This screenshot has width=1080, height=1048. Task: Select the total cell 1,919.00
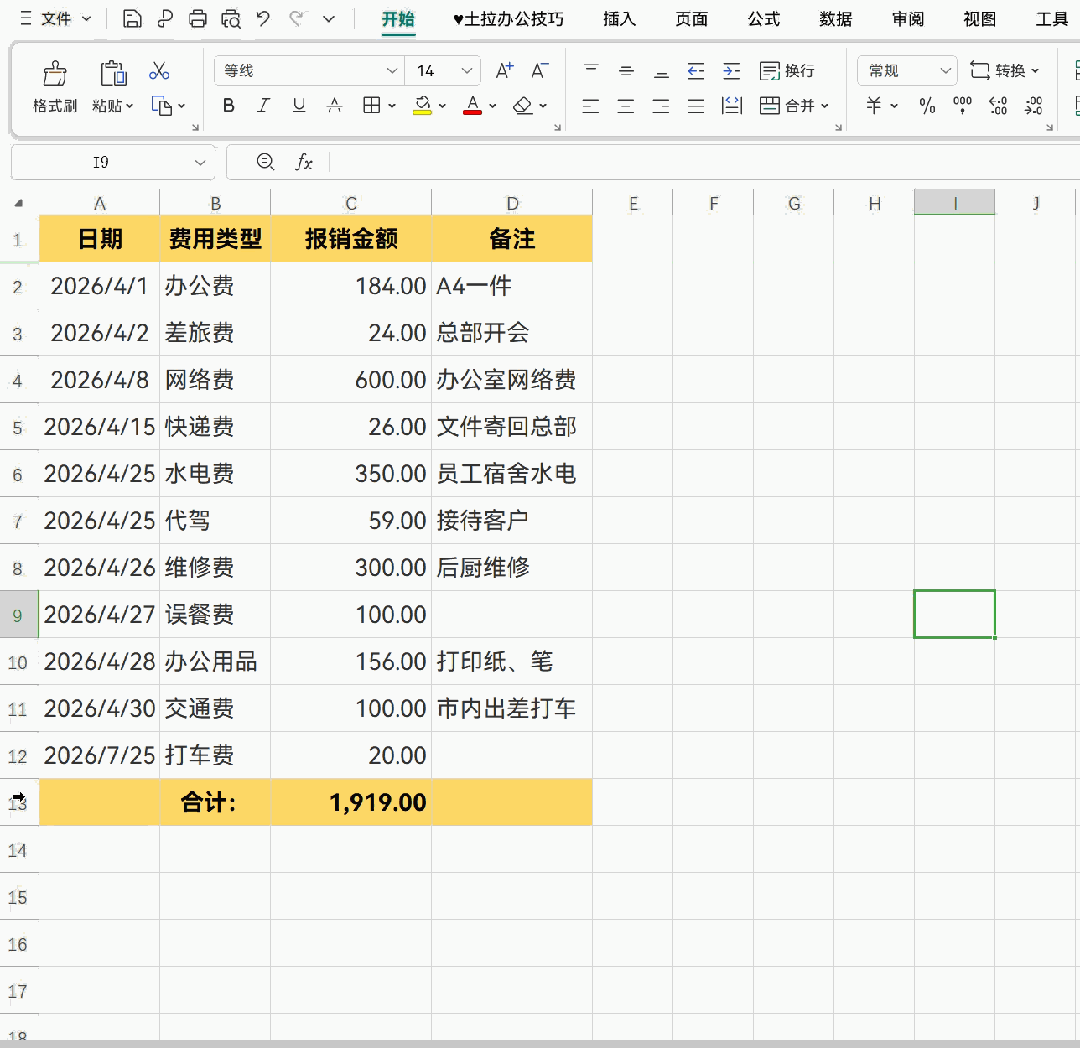tap(351, 802)
